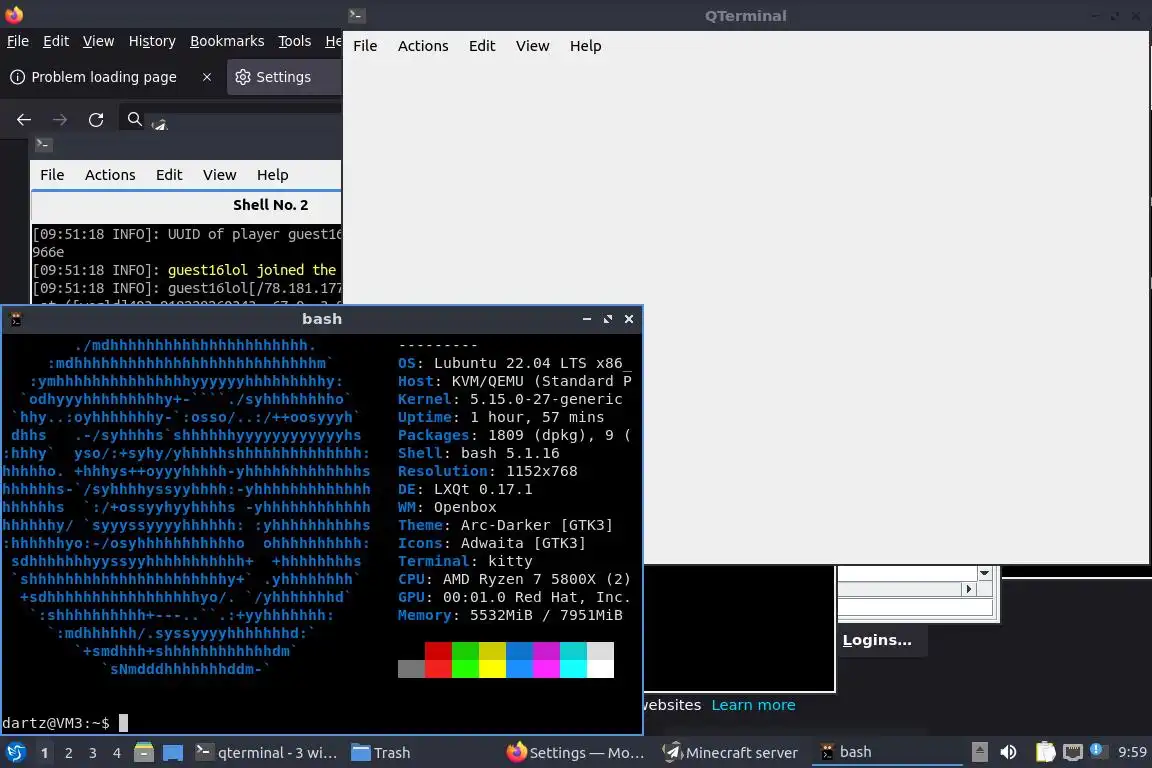
Task: Click the command input field in Minecraft server window
Action: pyautogui.click(x=915, y=607)
